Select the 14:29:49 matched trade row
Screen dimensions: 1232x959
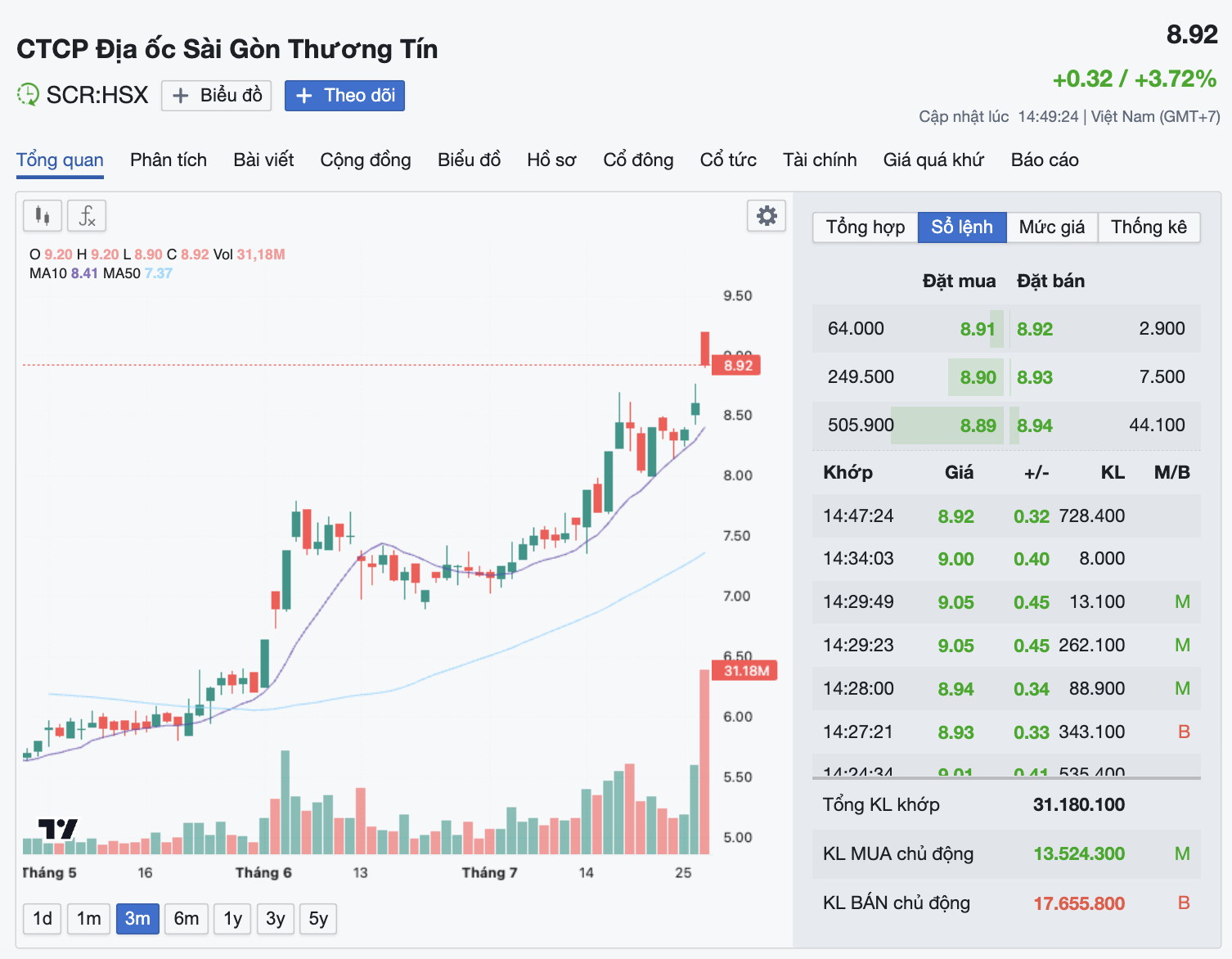1006,602
